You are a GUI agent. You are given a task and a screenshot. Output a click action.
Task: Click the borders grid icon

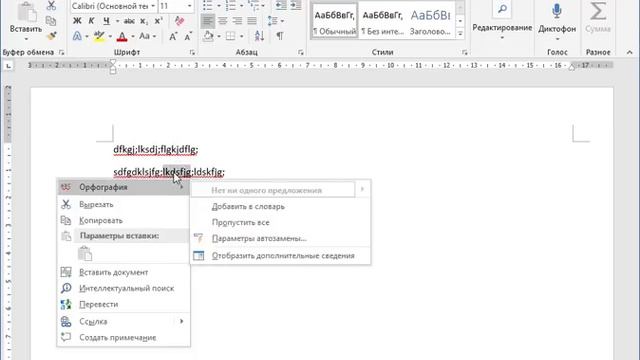coord(231,36)
